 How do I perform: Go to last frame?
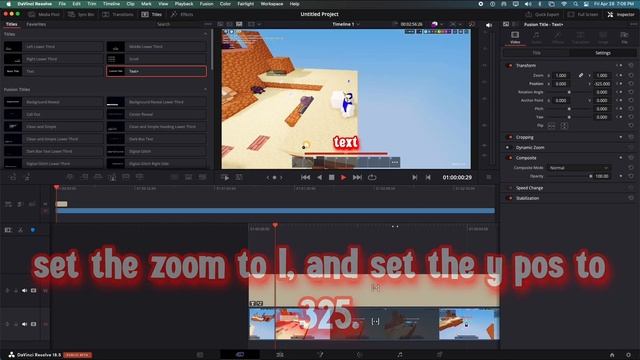point(357,178)
